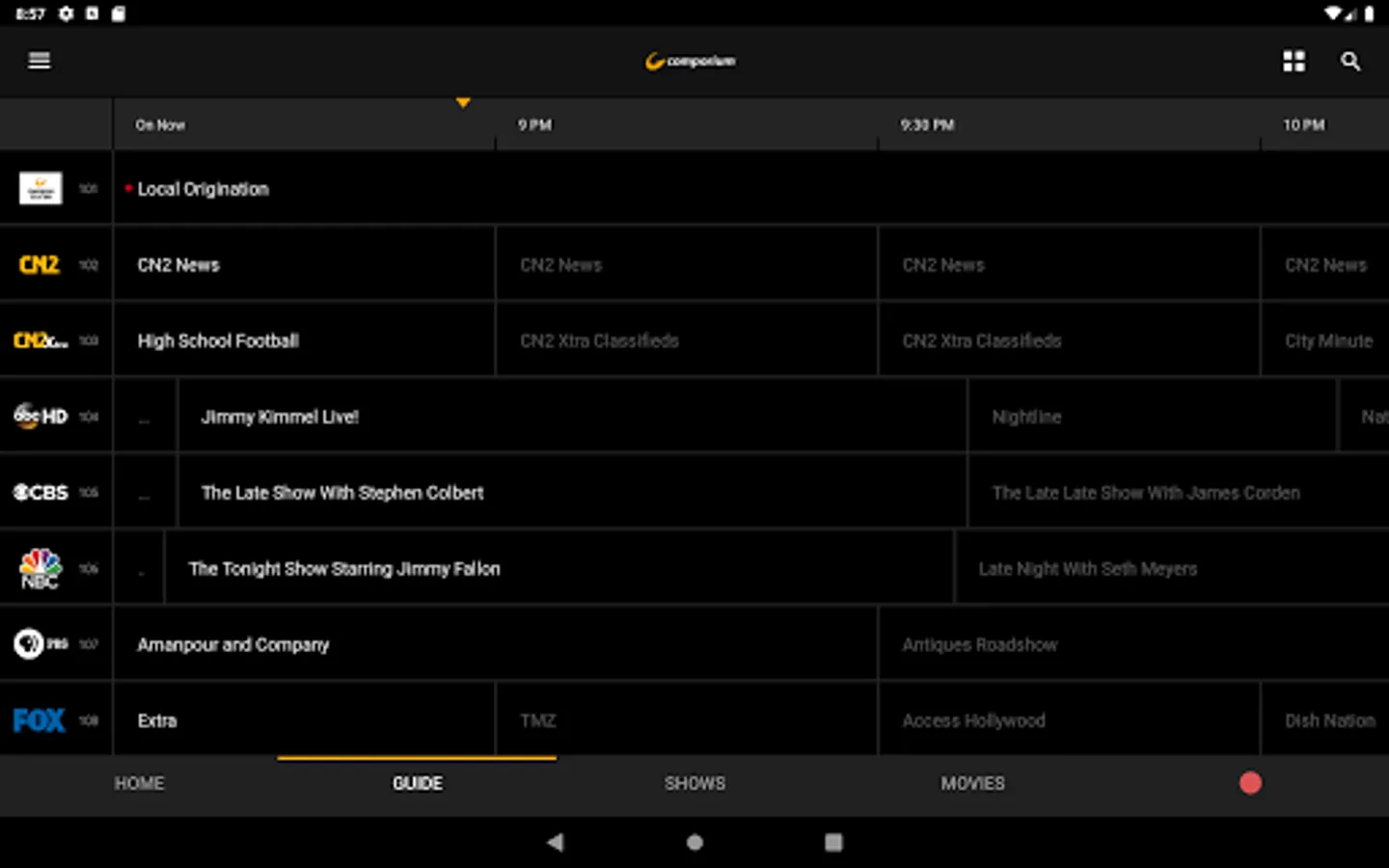
Task: Tap Android home circle button
Action: pyautogui.click(x=694, y=842)
